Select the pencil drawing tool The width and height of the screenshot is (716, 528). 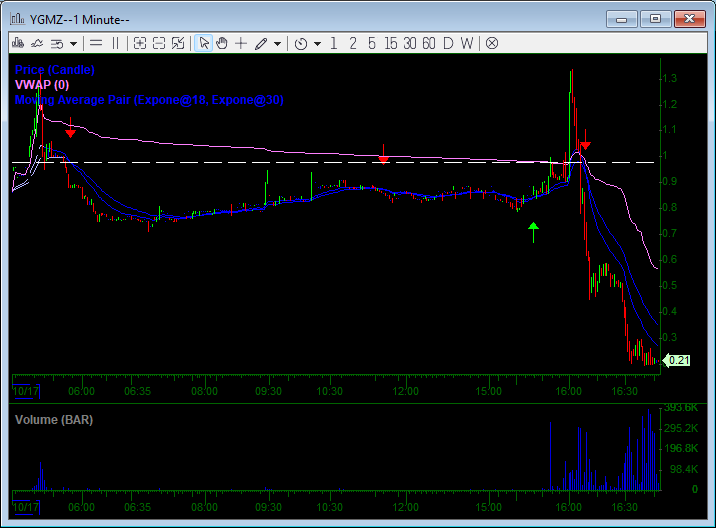coord(261,44)
